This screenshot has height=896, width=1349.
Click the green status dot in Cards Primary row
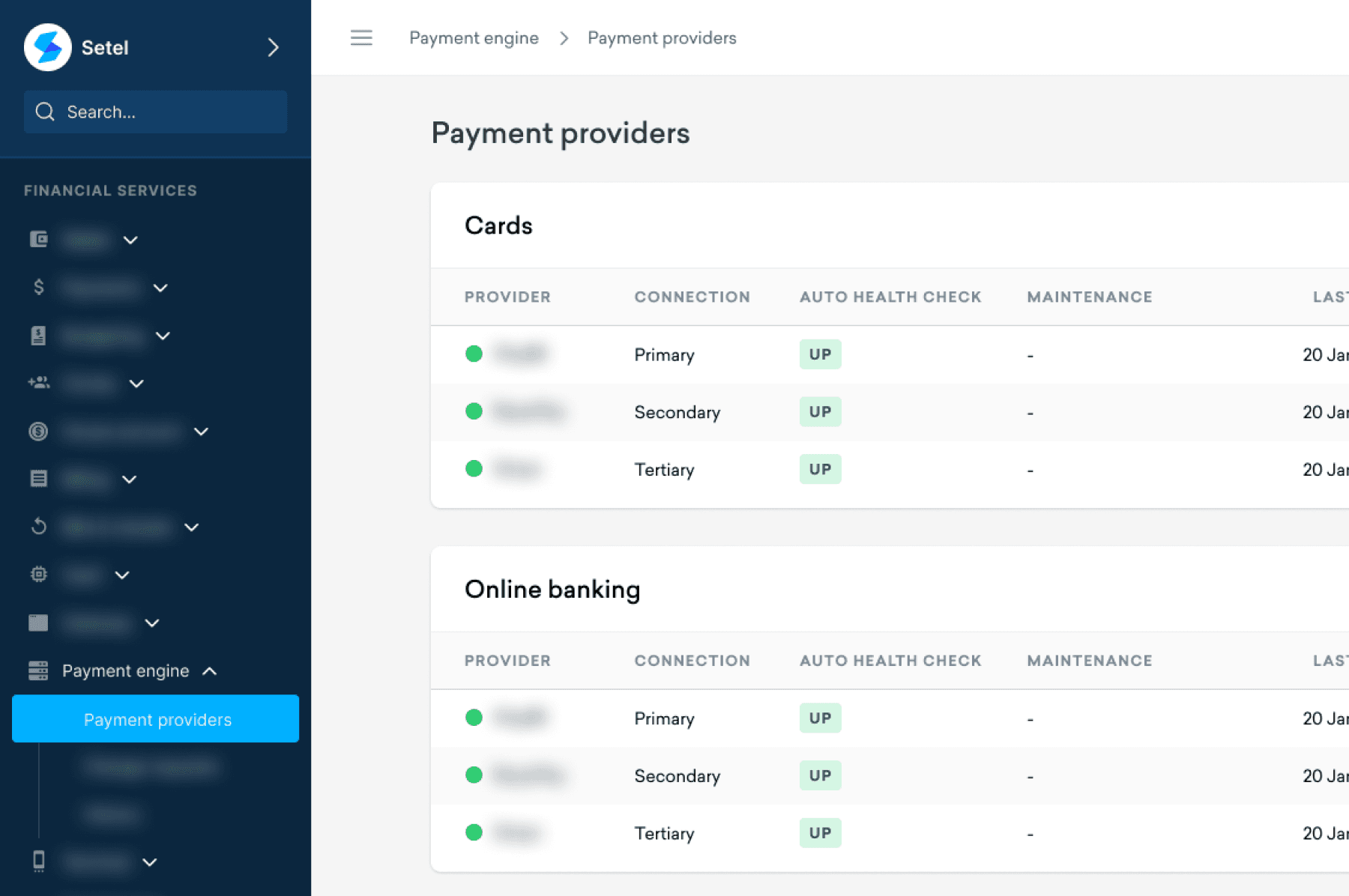pyautogui.click(x=474, y=354)
